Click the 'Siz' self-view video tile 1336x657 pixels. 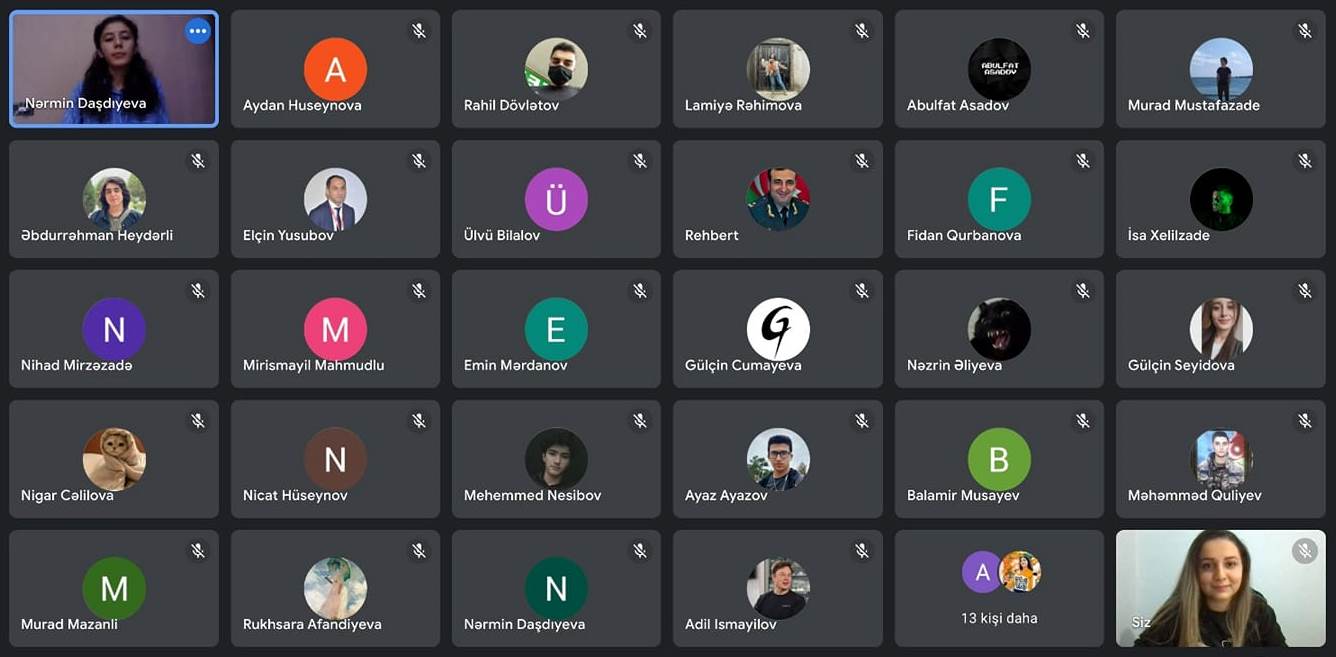tap(1221, 588)
